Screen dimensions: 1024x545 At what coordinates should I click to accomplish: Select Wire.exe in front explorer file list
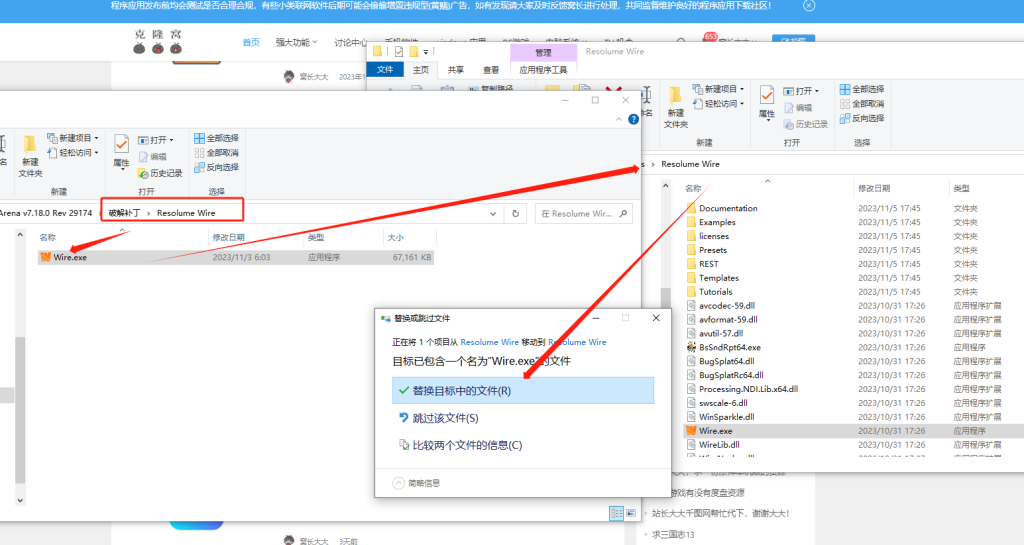click(235, 257)
